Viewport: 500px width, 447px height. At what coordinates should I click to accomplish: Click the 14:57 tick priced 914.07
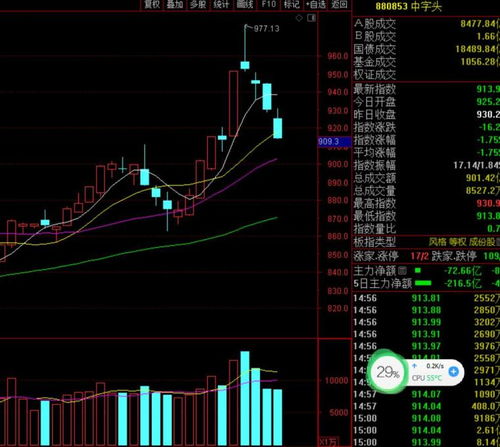427,394
